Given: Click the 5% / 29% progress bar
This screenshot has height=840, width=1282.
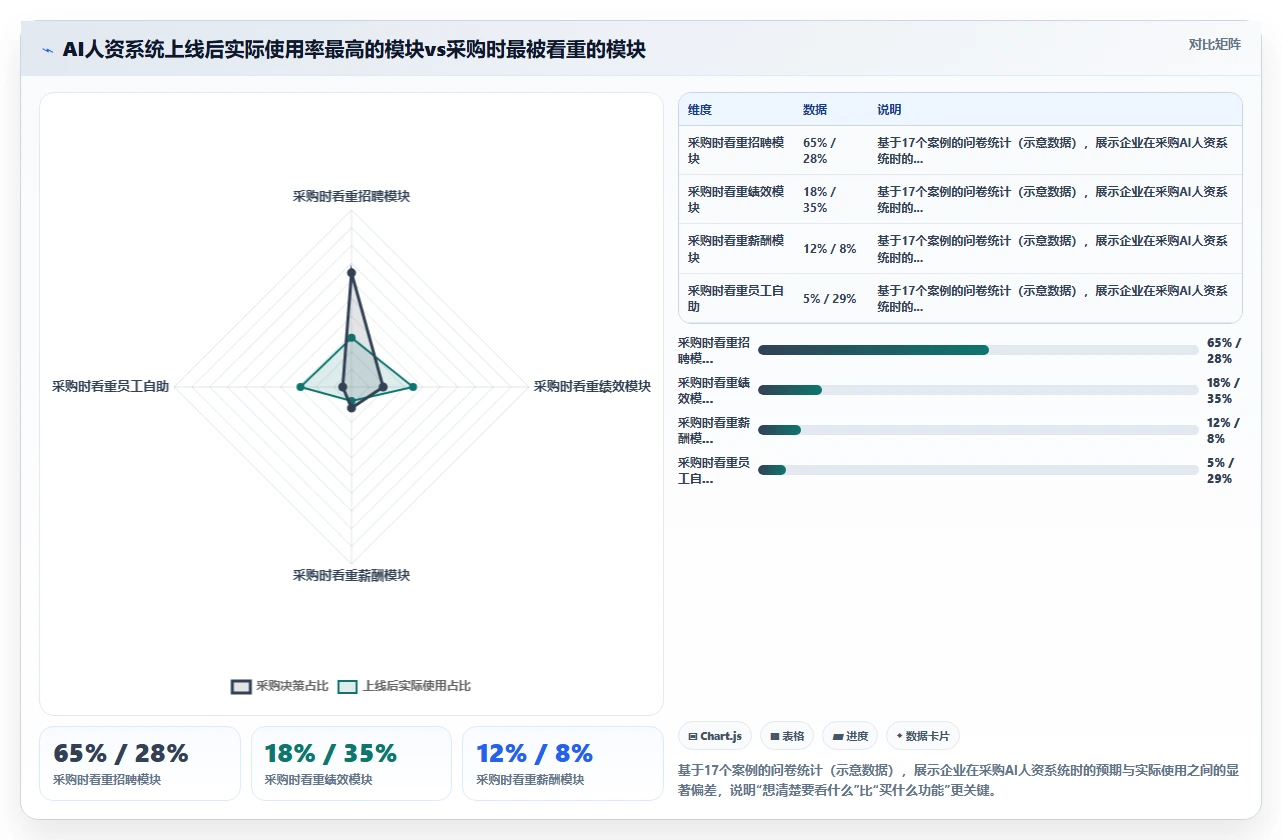Looking at the screenshot, I should [x=978, y=470].
